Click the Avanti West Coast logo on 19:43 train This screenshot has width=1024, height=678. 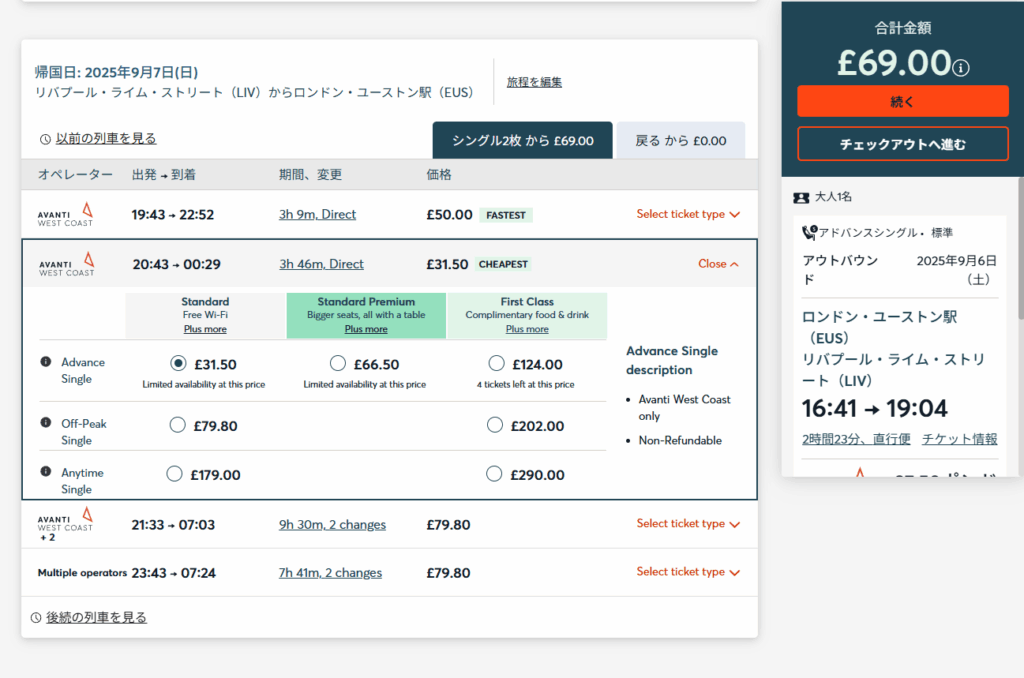coord(65,214)
